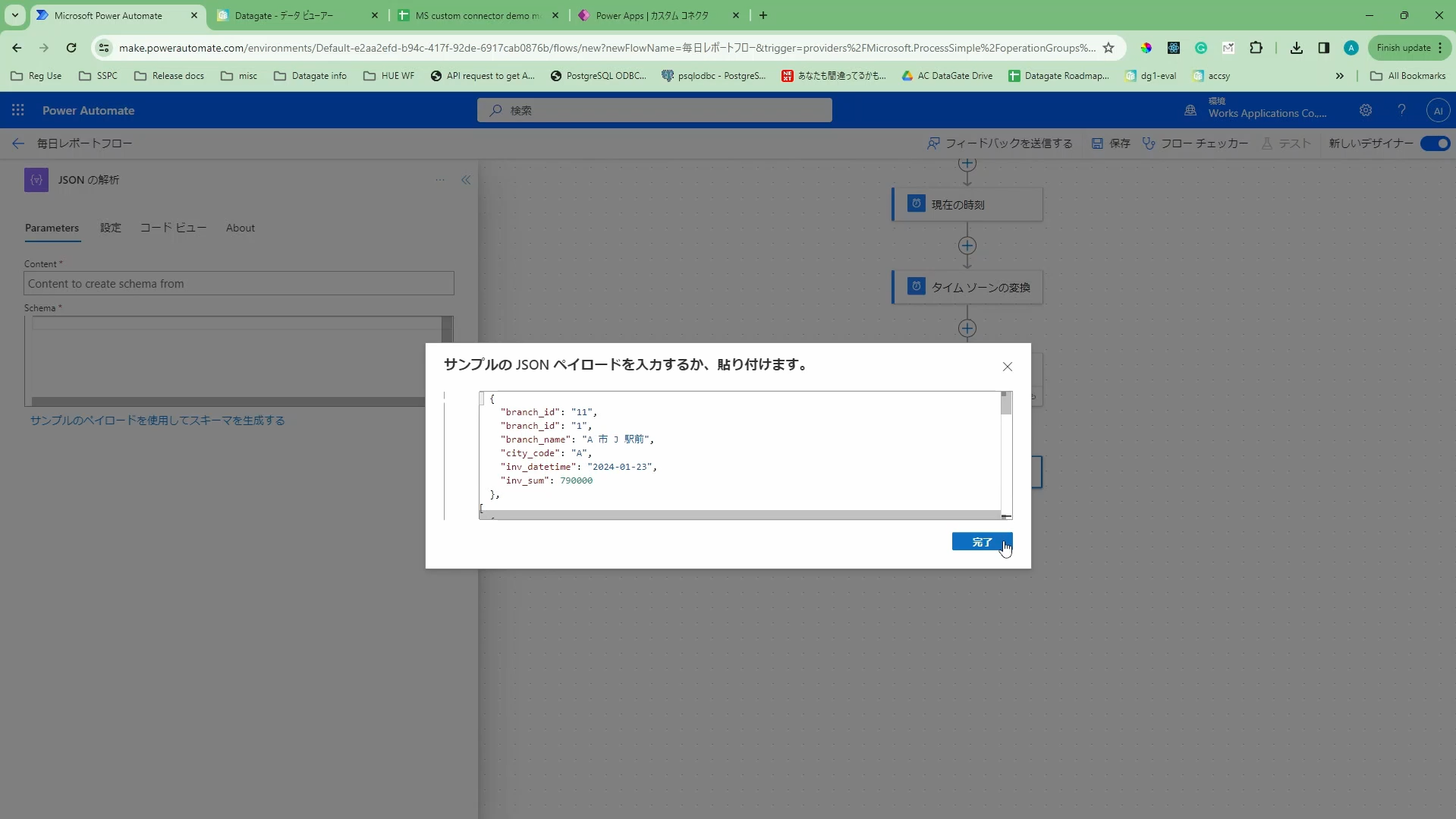
Task: Click the environment picker icon
Action: [x=1190, y=110]
